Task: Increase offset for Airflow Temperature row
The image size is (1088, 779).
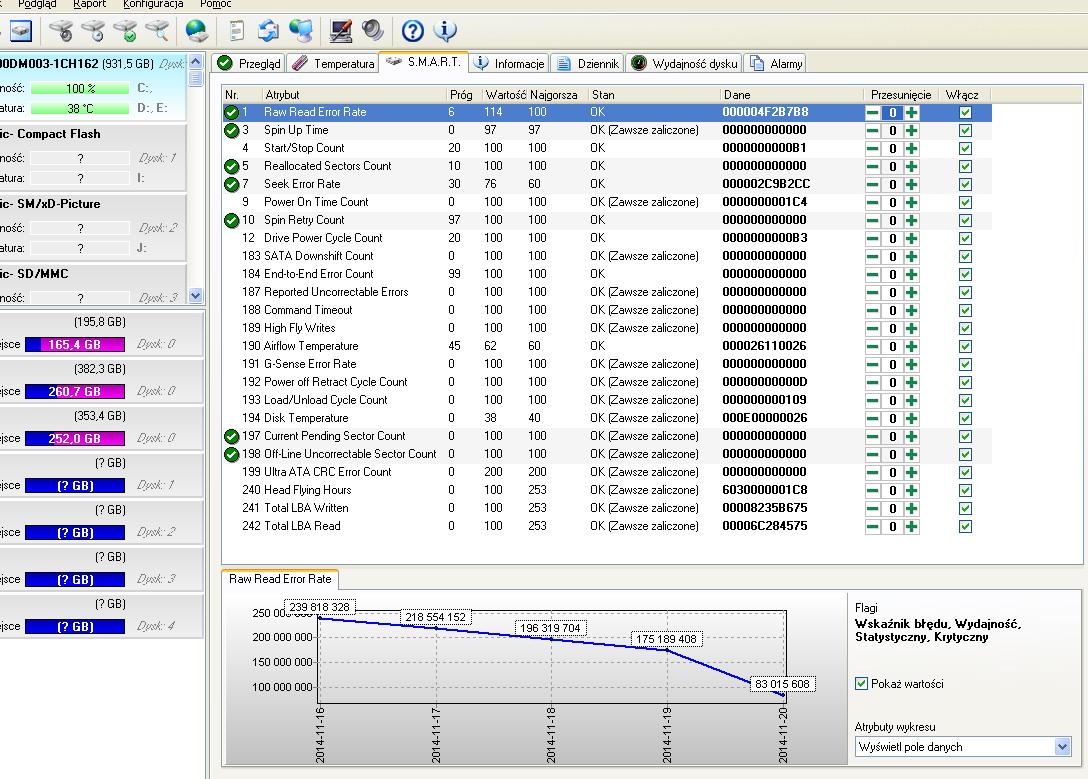Action: pyautogui.click(x=912, y=346)
